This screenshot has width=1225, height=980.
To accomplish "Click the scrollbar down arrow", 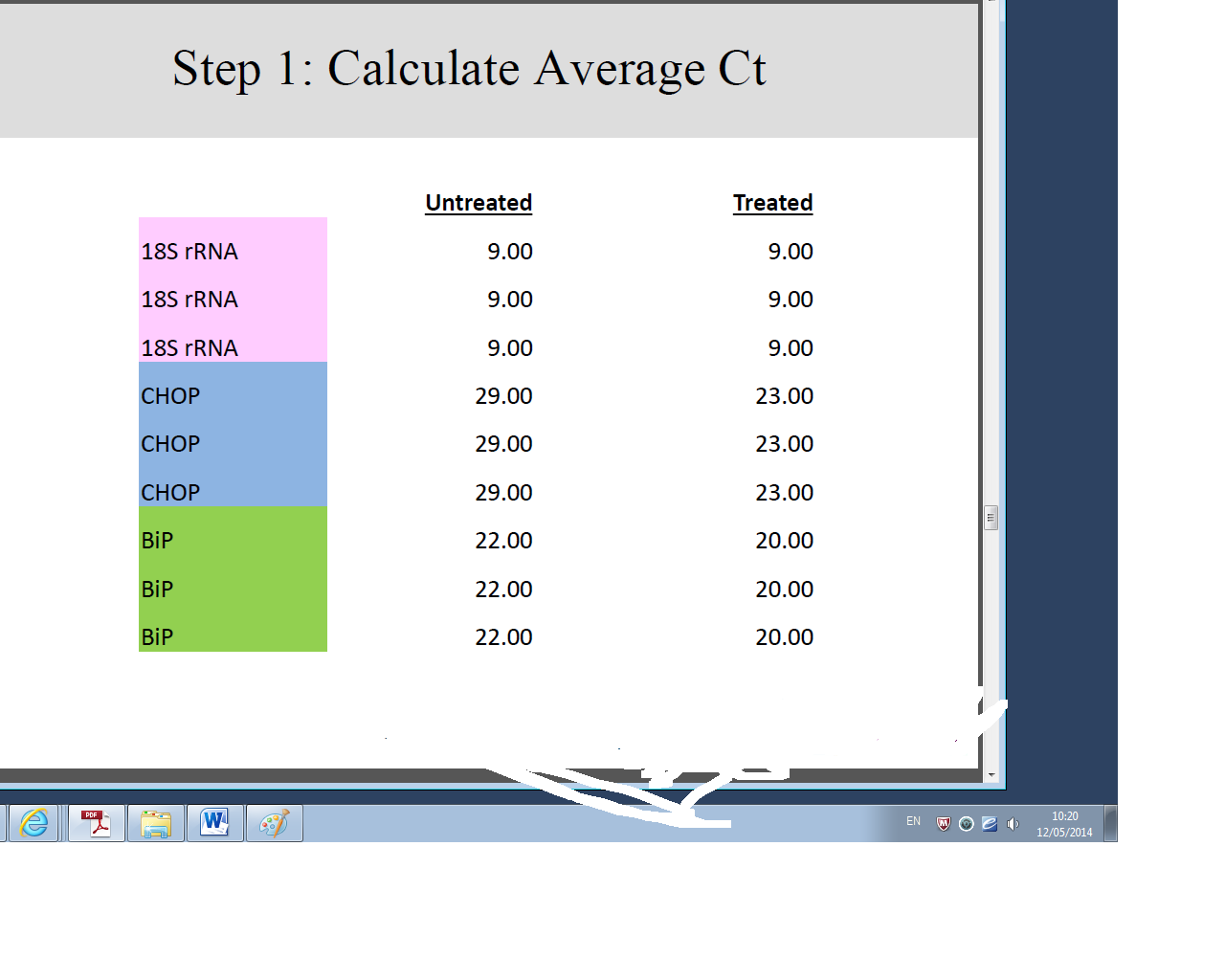I will tap(991, 775).
